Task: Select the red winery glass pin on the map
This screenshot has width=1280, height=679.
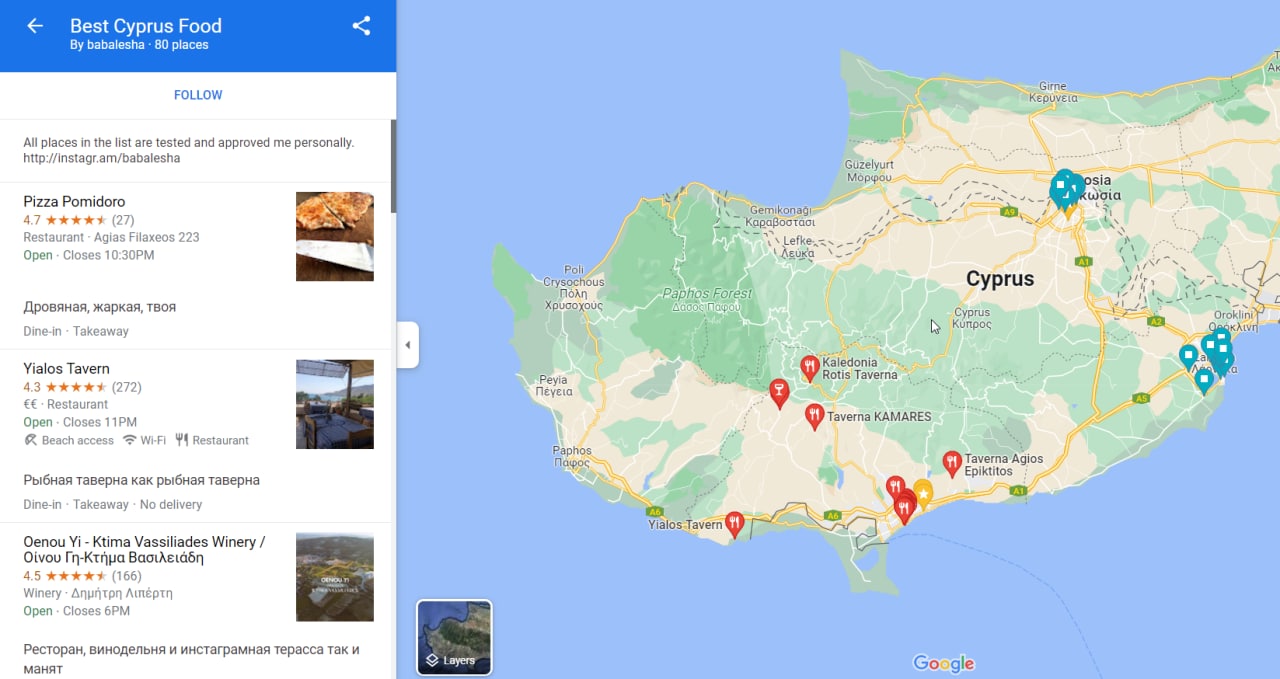Action: coord(779,392)
